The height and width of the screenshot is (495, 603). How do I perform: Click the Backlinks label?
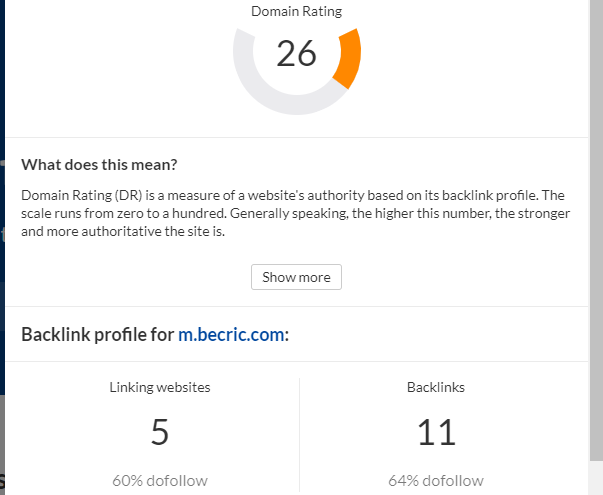tap(436, 387)
